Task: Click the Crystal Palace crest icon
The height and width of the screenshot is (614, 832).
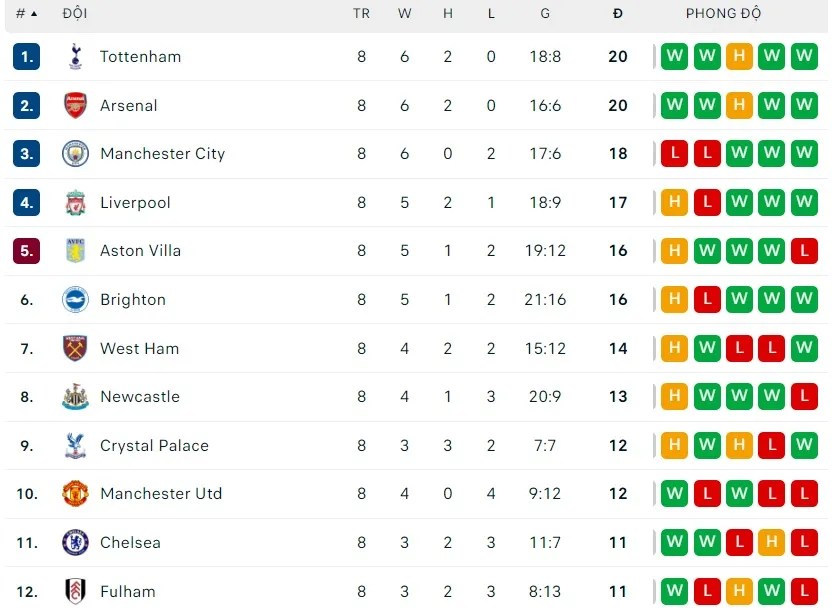Action: coord(75,446)
